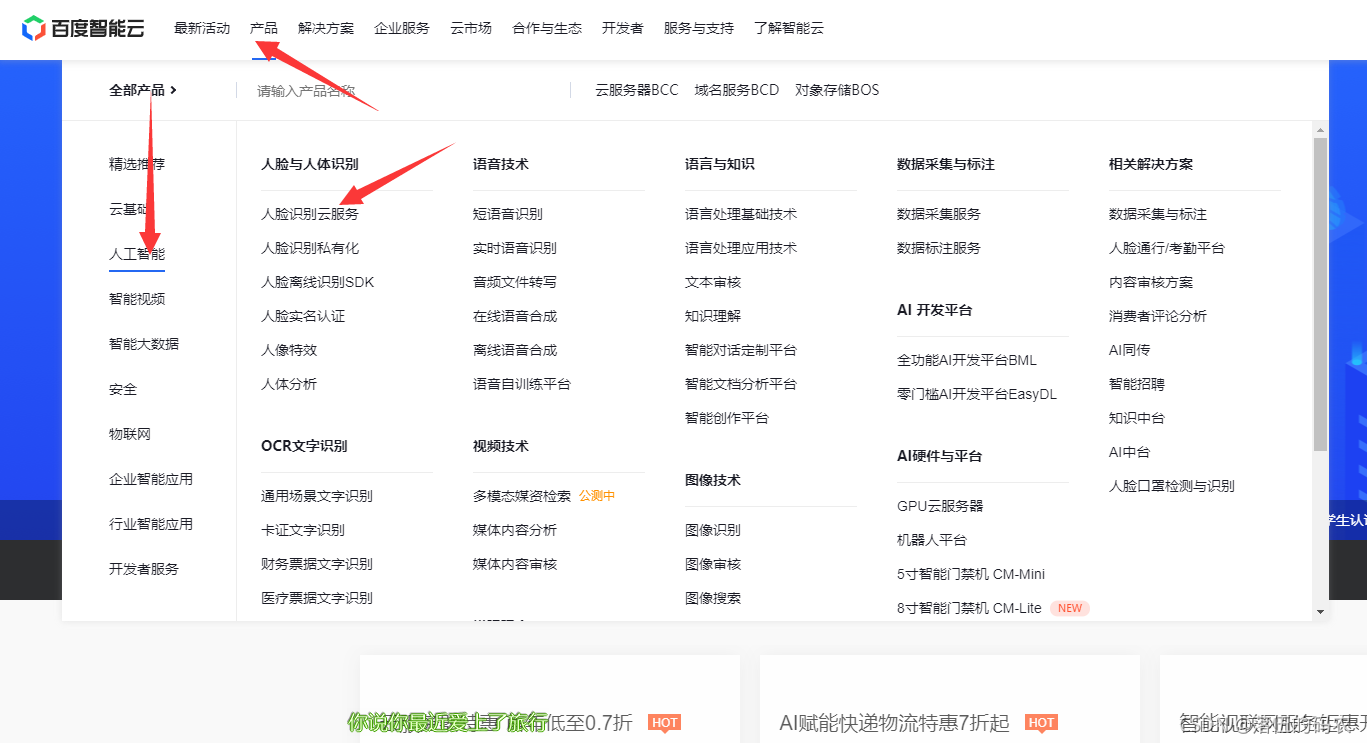Select 物联网 category
The image size is (1367, 743).
(130, 434)
